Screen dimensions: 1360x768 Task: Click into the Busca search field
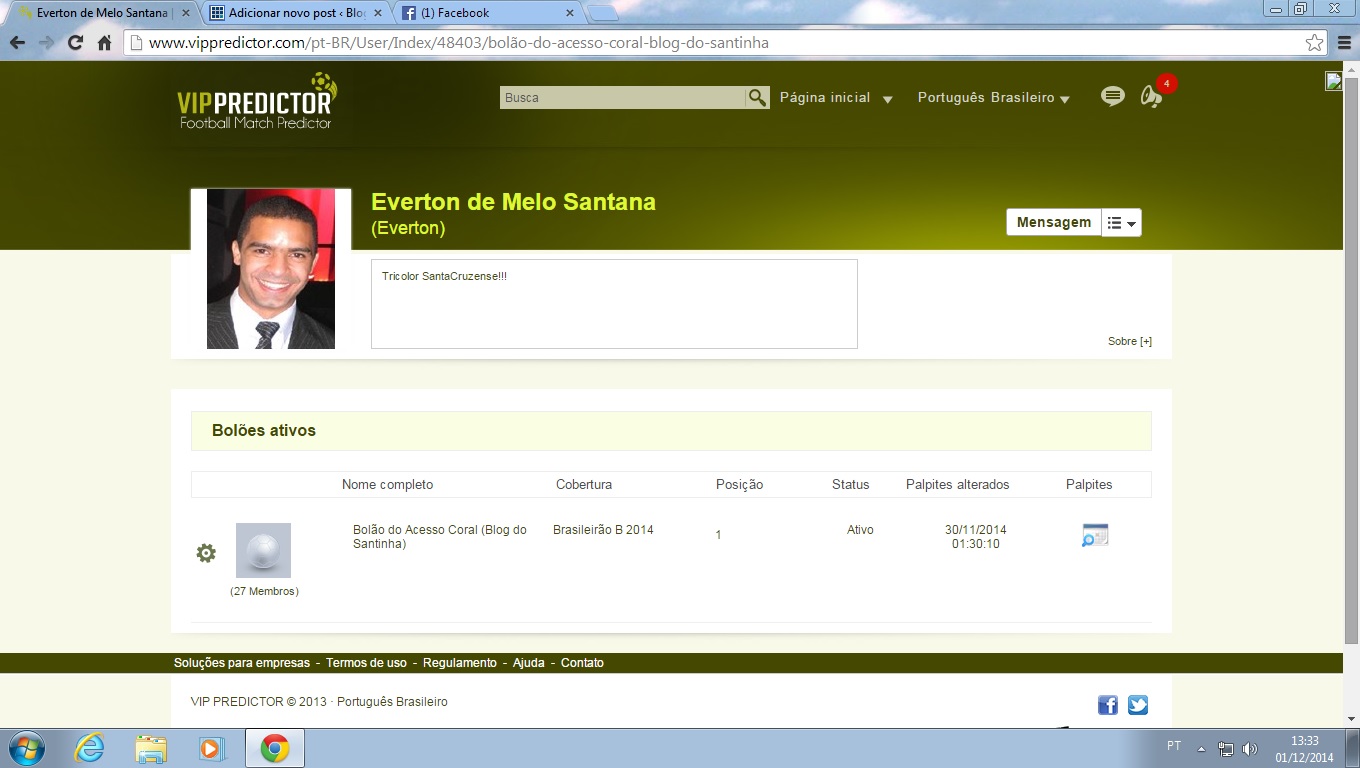tap(622, 98)
